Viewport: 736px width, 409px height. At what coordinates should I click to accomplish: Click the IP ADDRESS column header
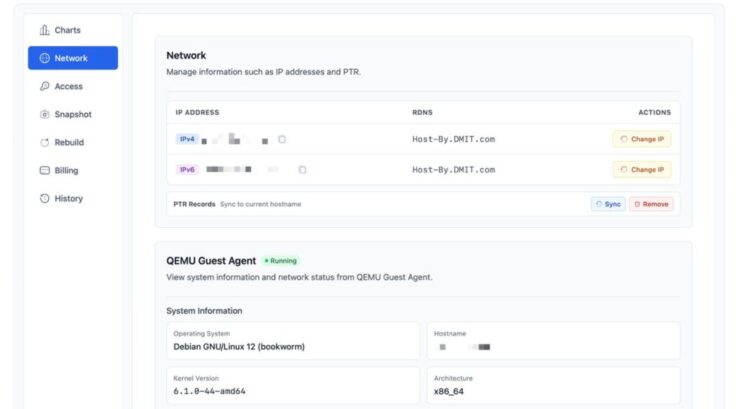coord(197,113)
